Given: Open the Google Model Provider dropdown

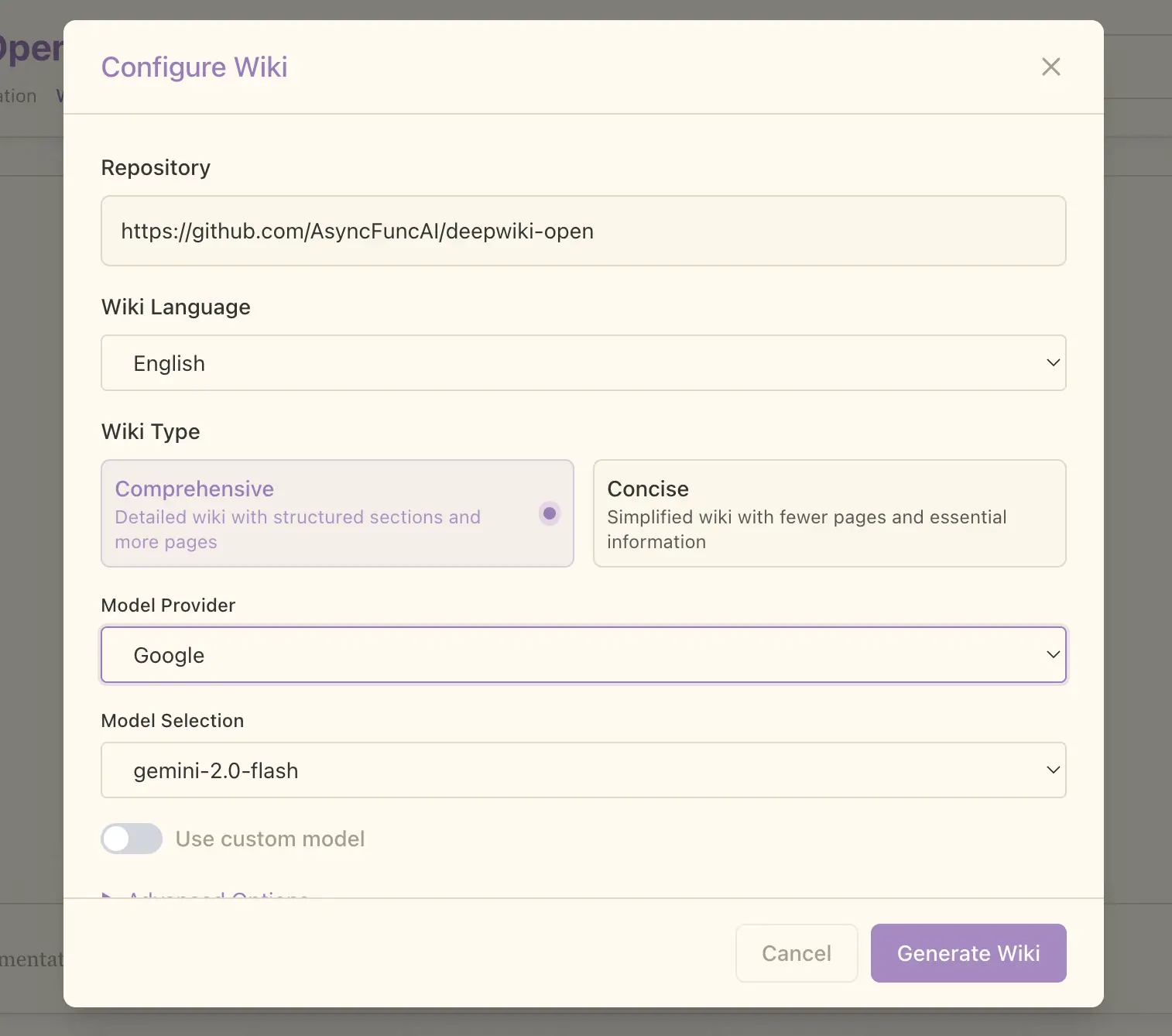Looking at the screenshot, I should coord(584,655).
